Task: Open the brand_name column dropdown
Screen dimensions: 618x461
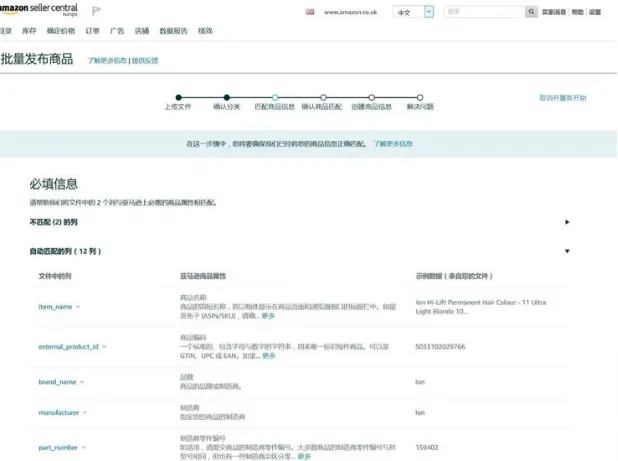Action: click(x=61, y=382)
